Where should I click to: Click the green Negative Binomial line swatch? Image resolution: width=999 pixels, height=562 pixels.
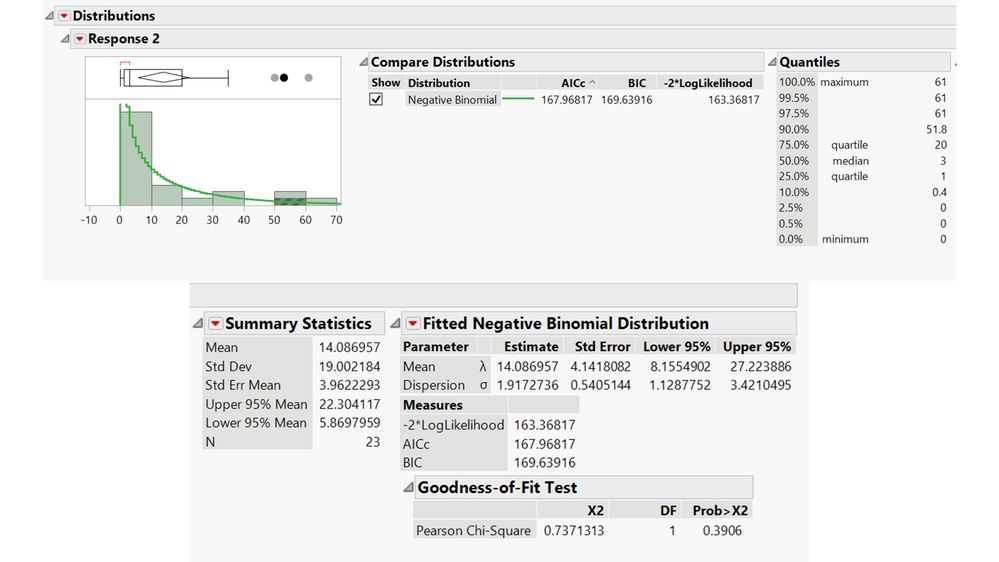[518, 100]
